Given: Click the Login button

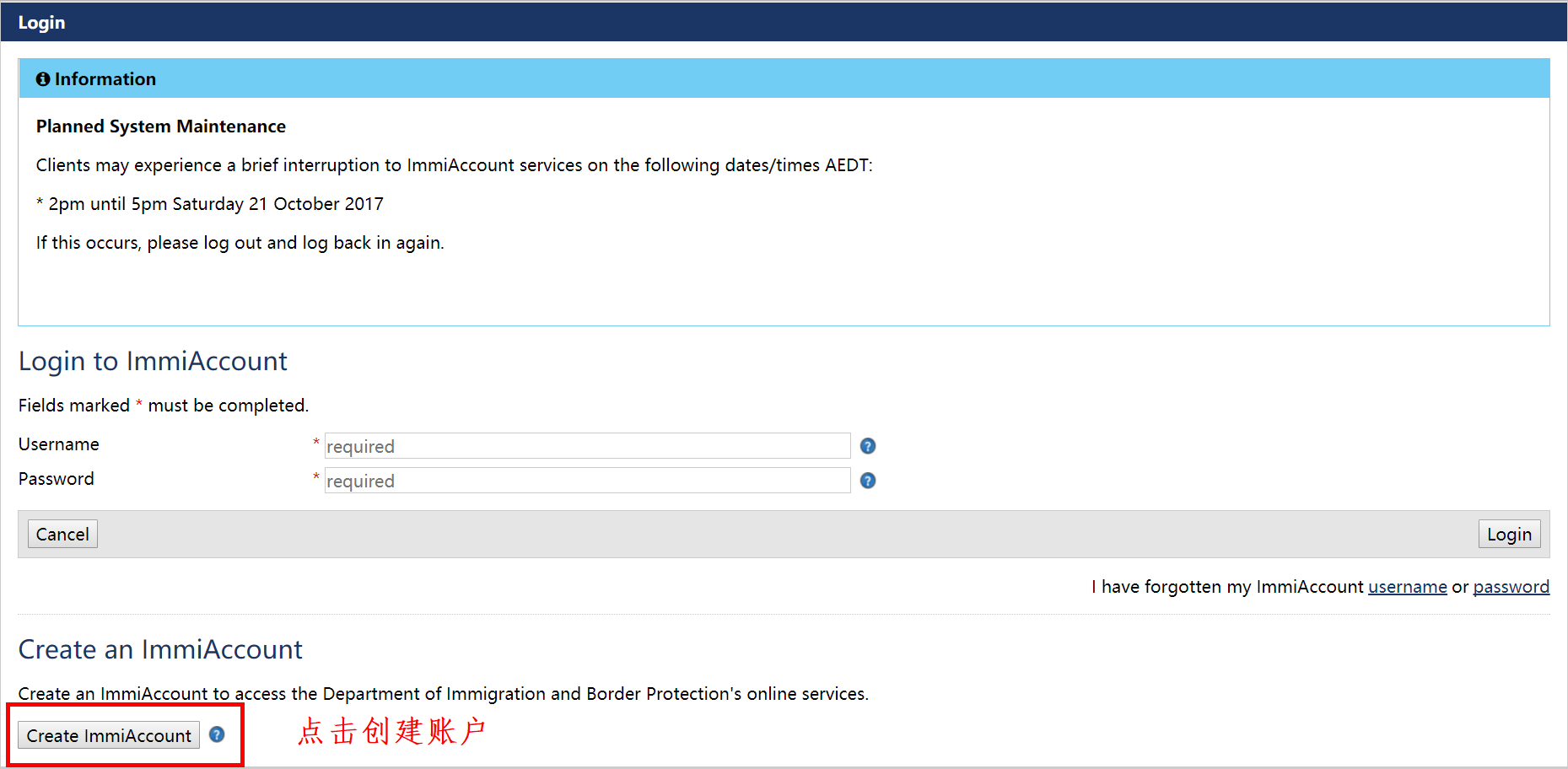Looking at the screenshot, I should pyautogui.click(x=1509, y=534).
